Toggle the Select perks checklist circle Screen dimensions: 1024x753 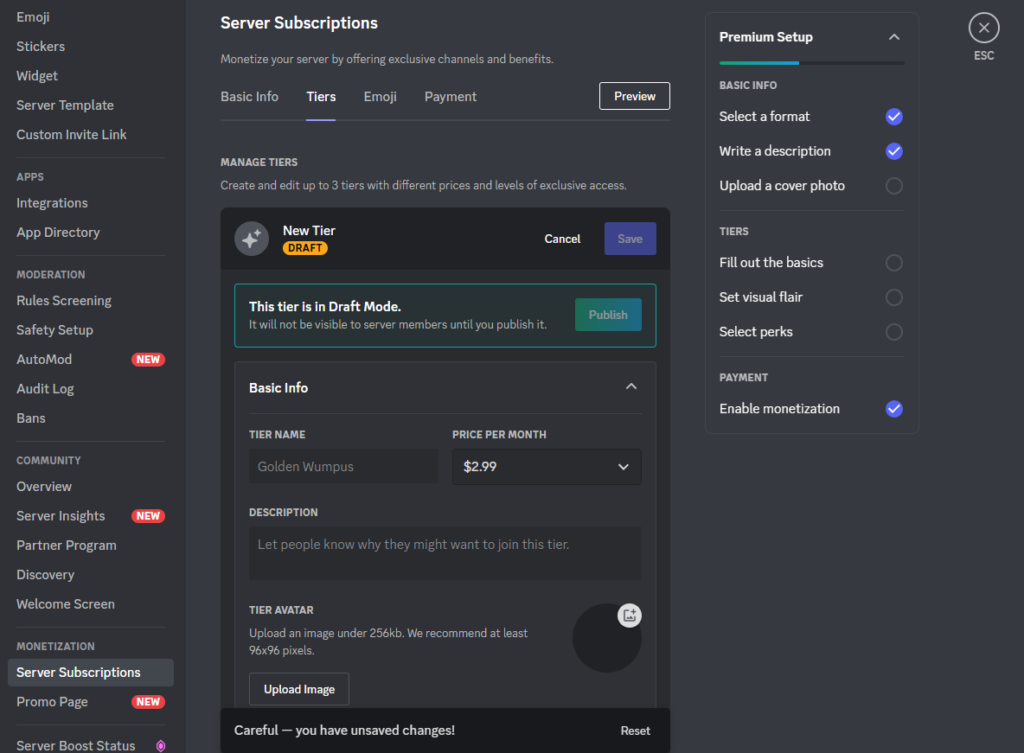894,332
